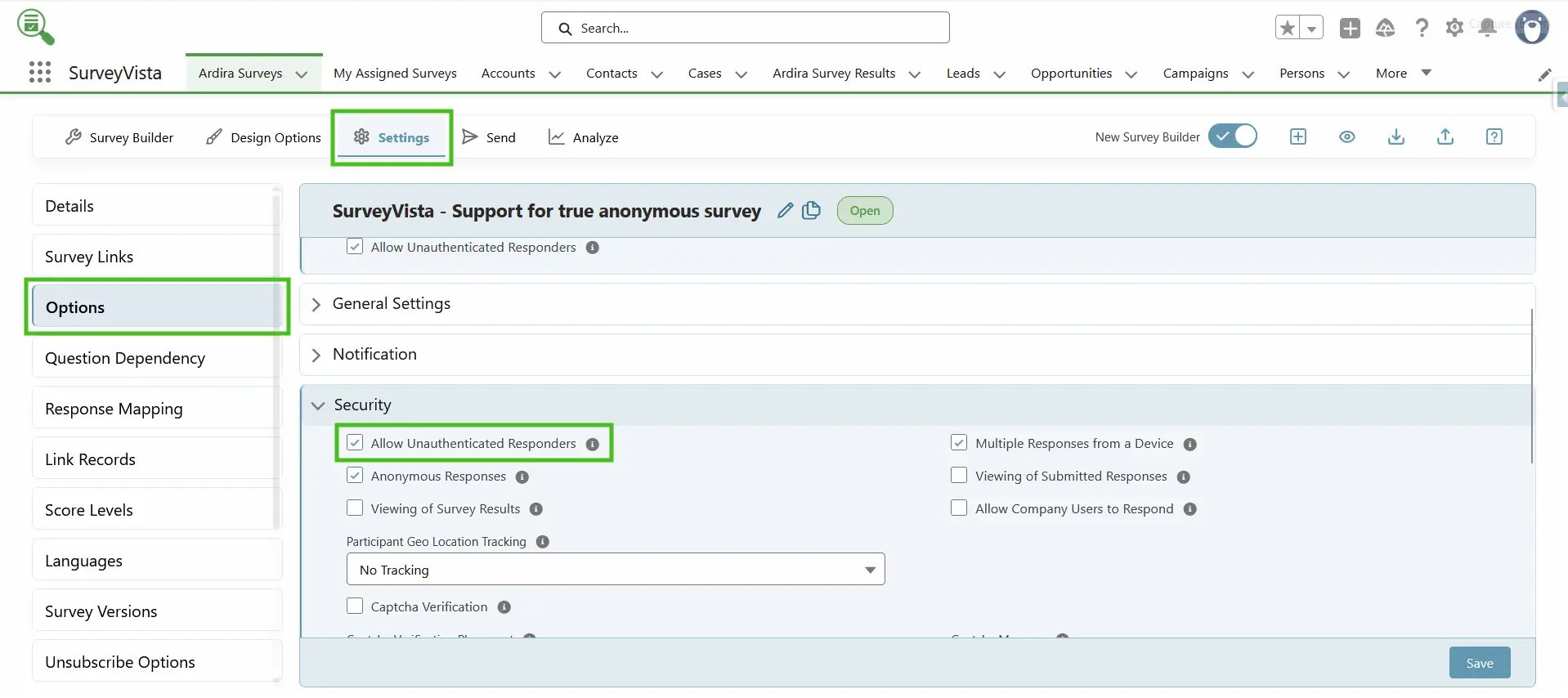Click the Search input field
The width and height of the screenshot is (1568, 698).
pyautogui.click(x=745, y=28)
